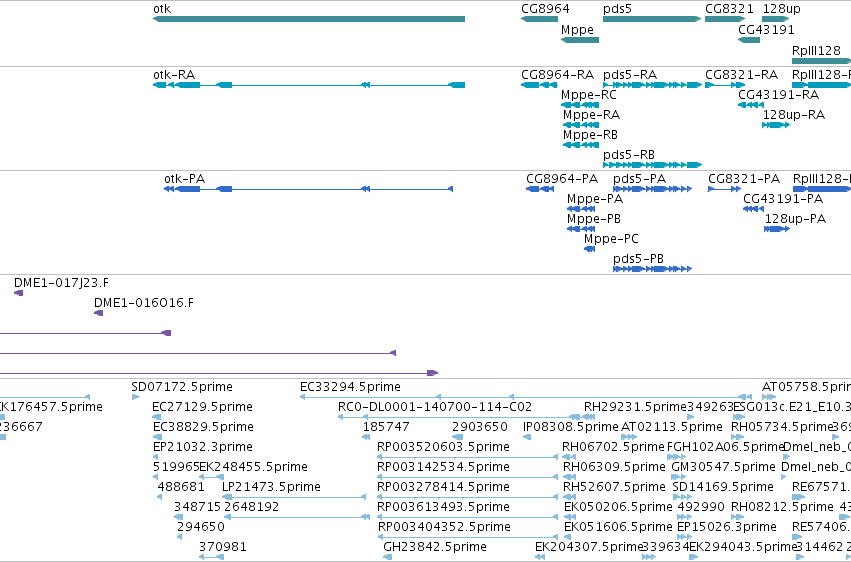851x562 pixels.
Task: Click the RH29231.5prime EST label
Action: [x=636, y=407]
